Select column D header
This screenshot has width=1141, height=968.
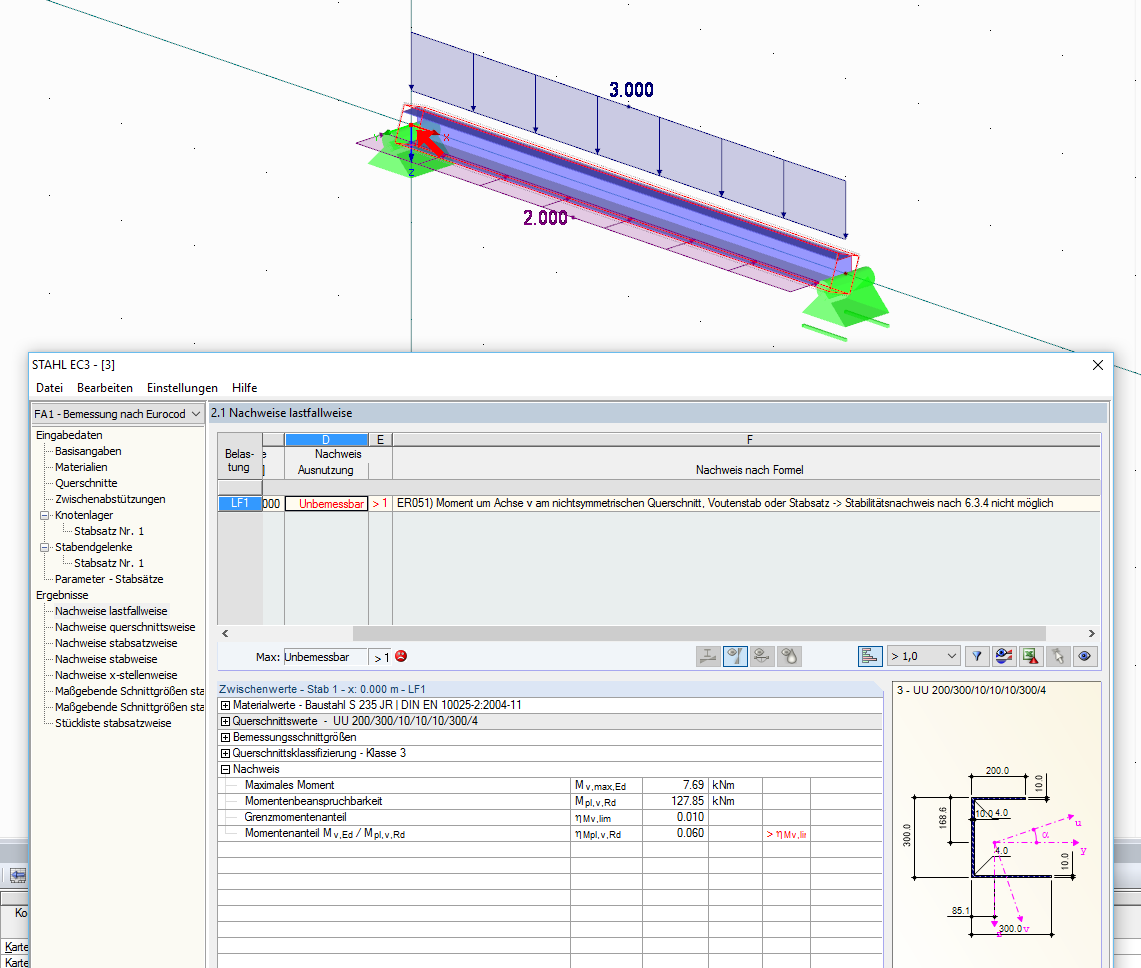pos(326,440)
